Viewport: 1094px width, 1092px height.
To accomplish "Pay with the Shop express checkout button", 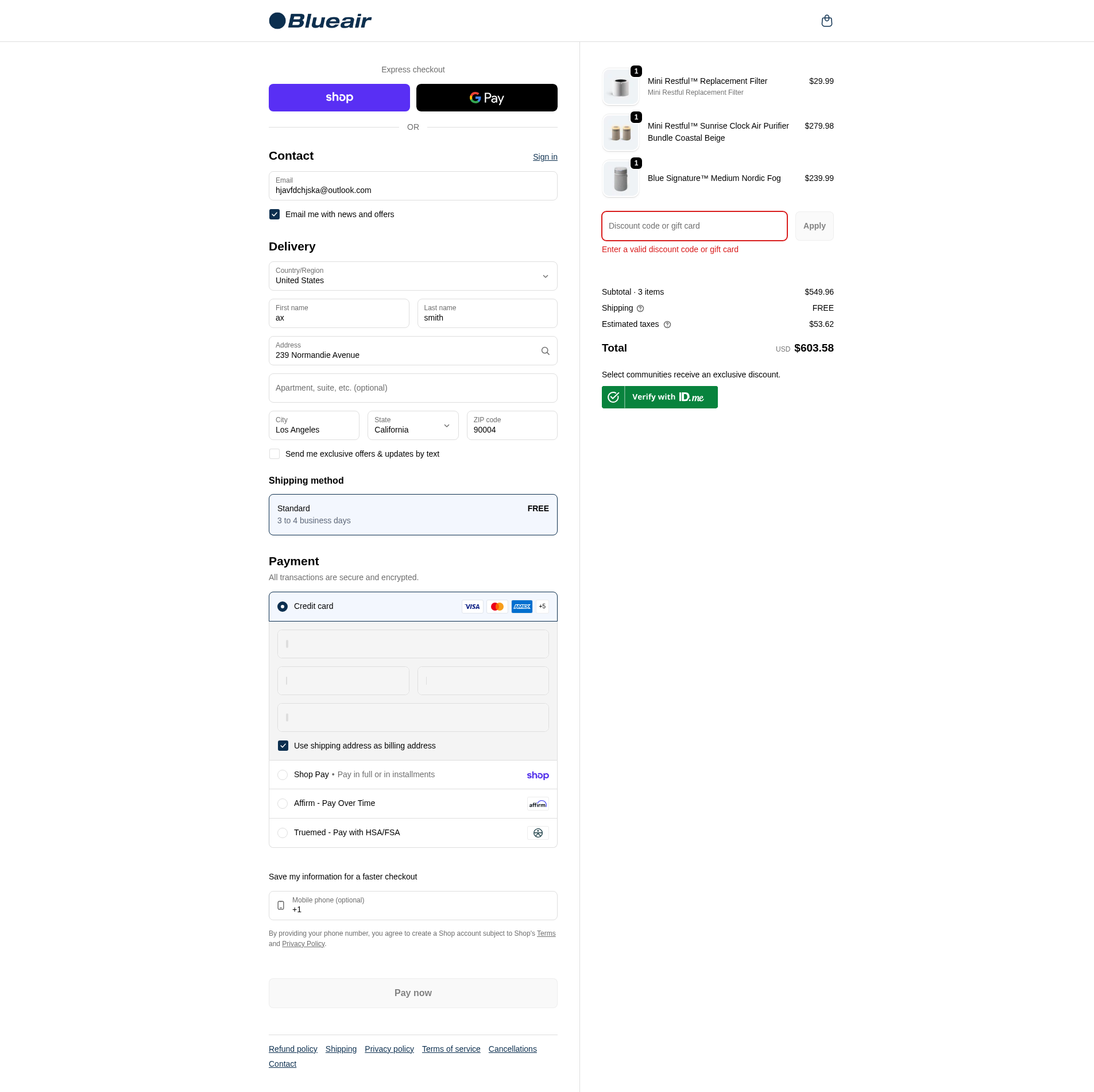I will [x=339, y=98].
